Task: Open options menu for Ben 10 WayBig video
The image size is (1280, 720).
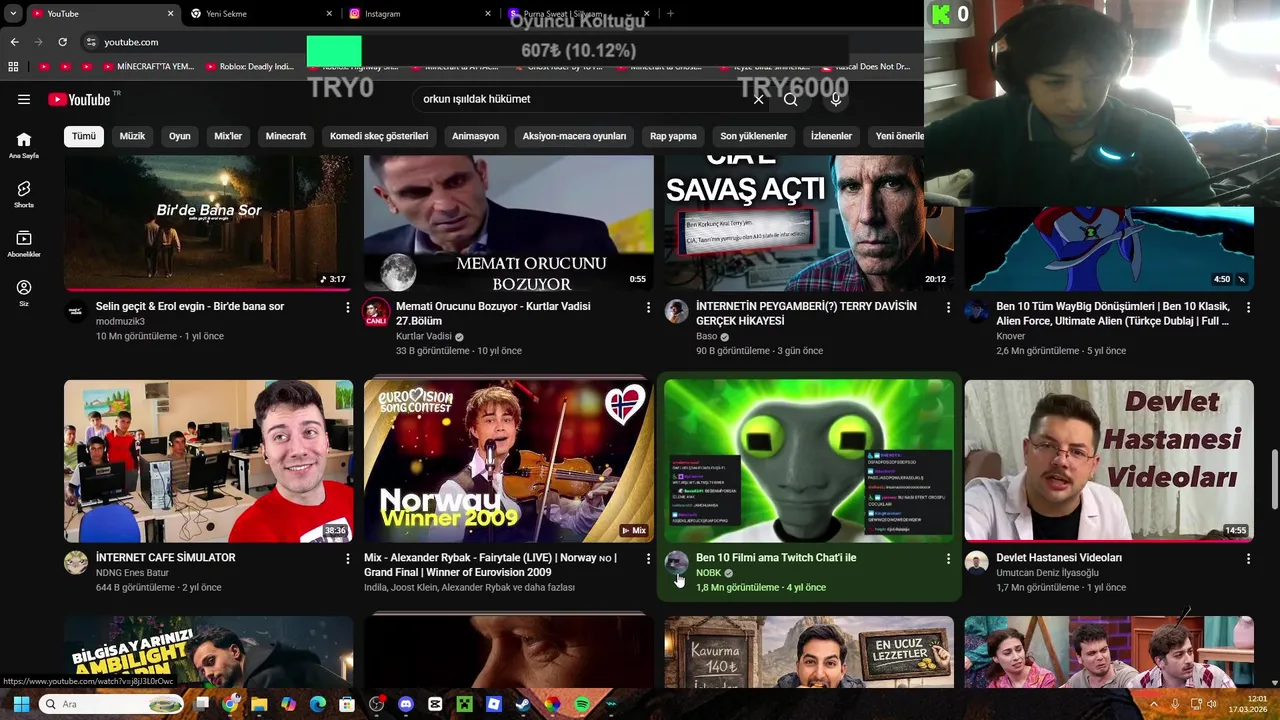Action: 1248,307
